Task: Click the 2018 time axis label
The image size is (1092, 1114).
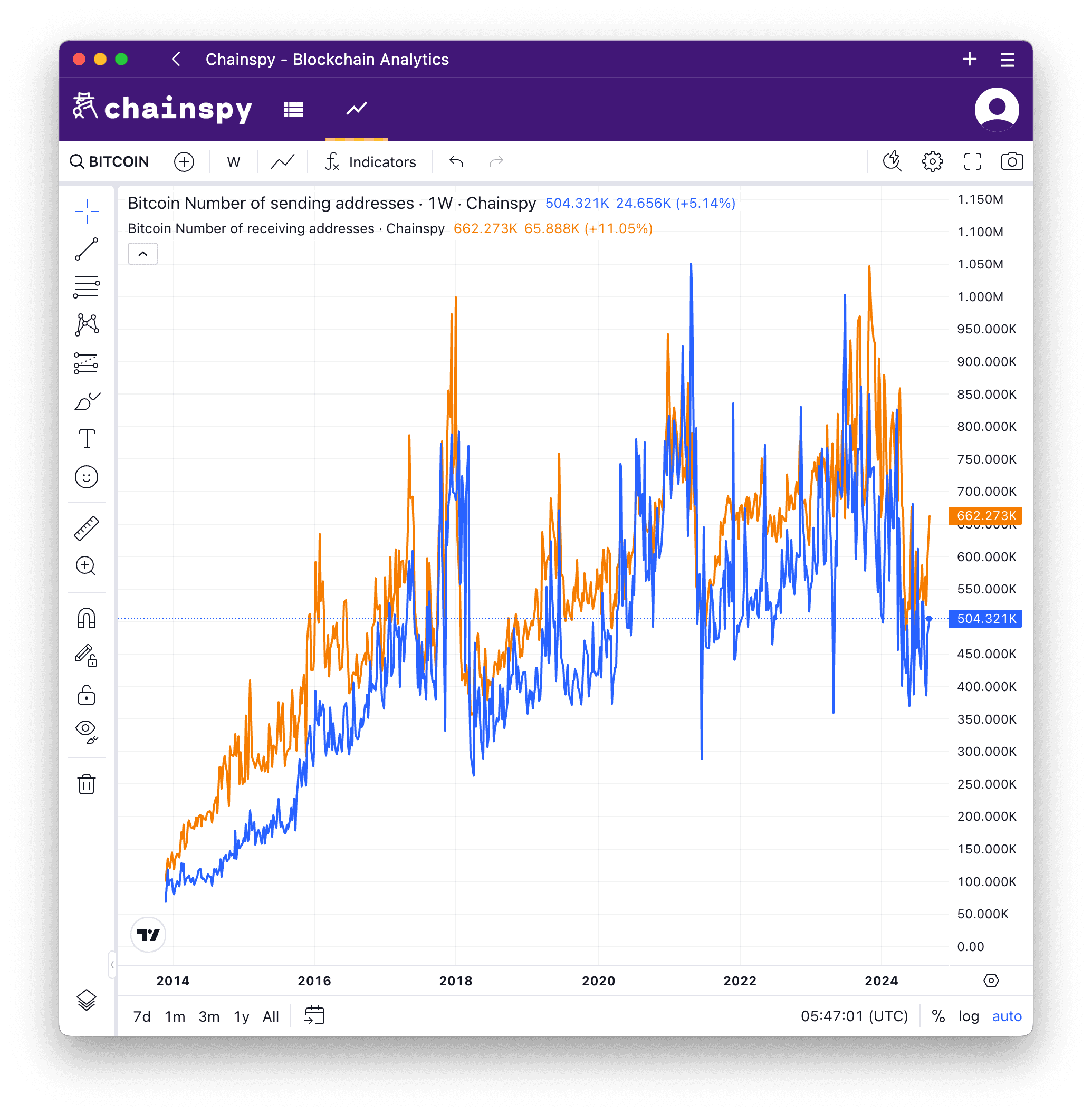Action: (x=456, y=981)
